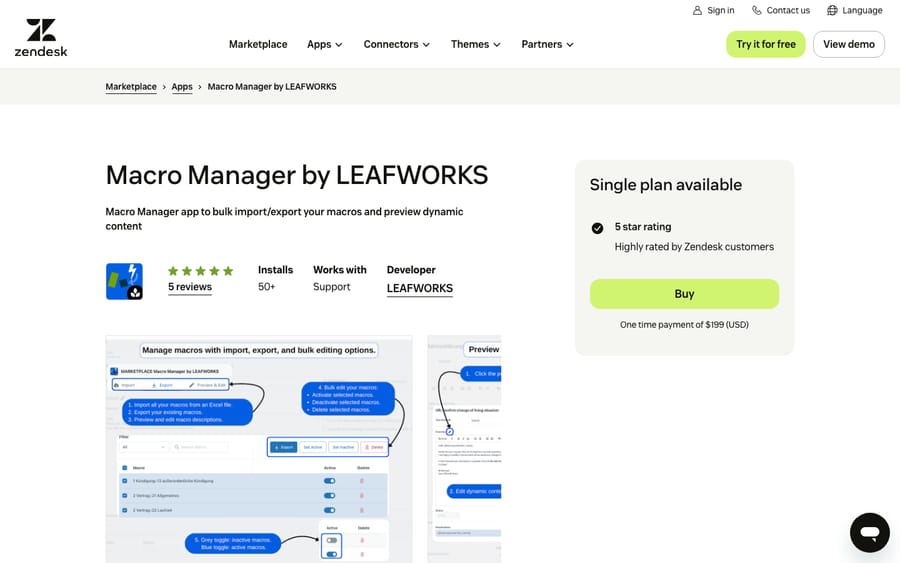Click the five green rating stars

coord(200,271)
